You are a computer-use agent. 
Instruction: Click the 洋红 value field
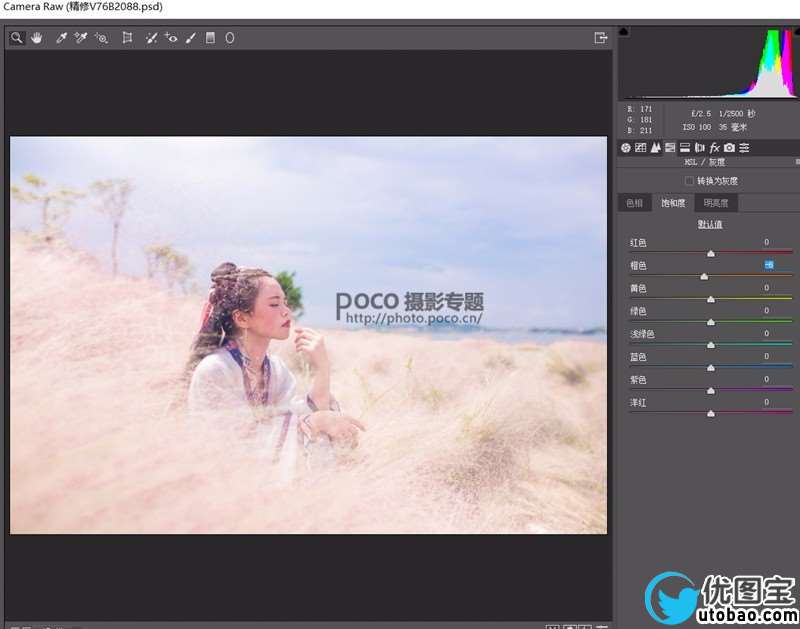coord(766,402)
